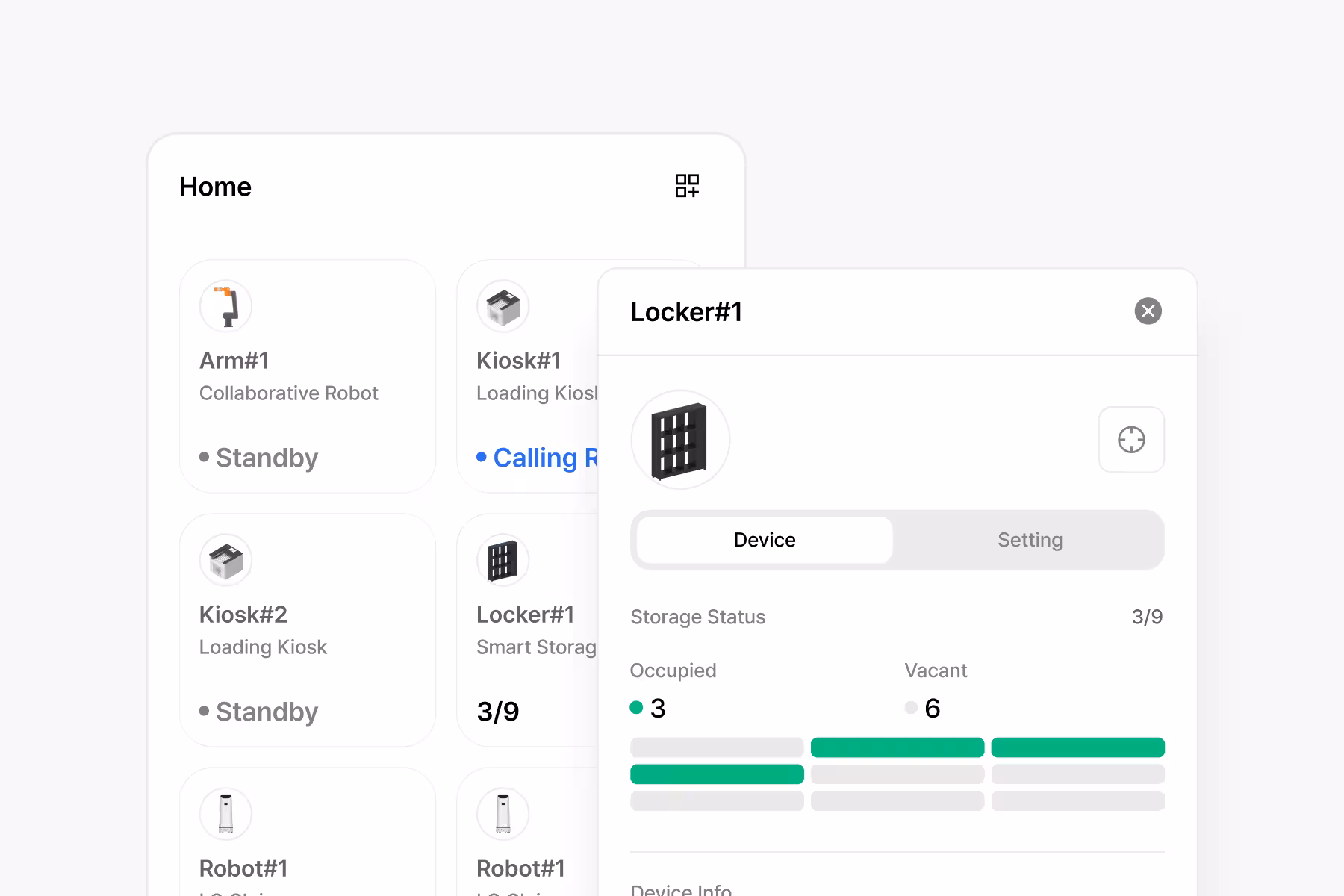Open the Arm#1 Collaborative Robot card
This screenshot has height=896, width=1344.
coord(307,376)
